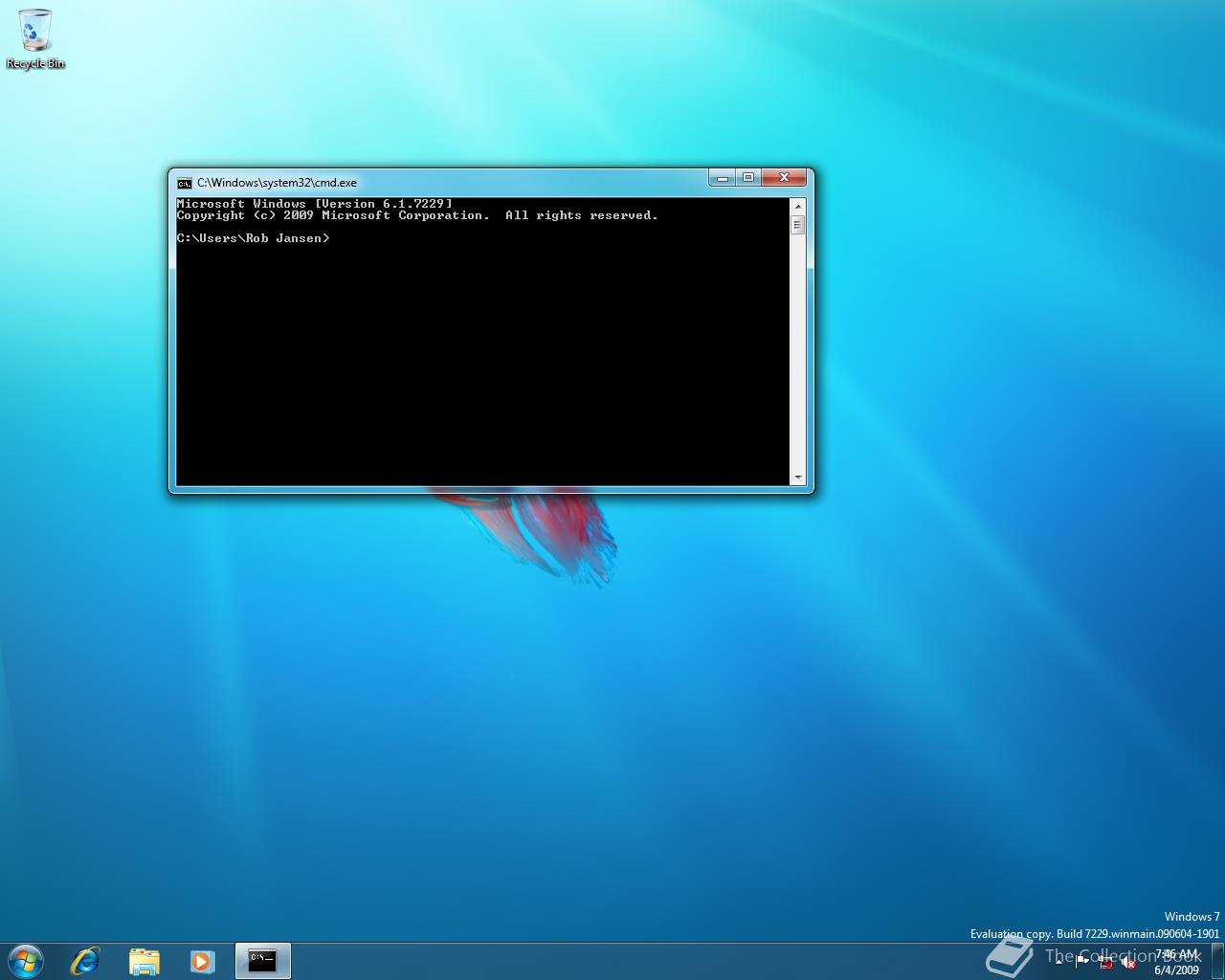Image resolution: width=1225 pixels, height=980 pixels.
Task: Click the C:\Users\Rob Jansen> prompt line
Action: click(x=254, y=238)
